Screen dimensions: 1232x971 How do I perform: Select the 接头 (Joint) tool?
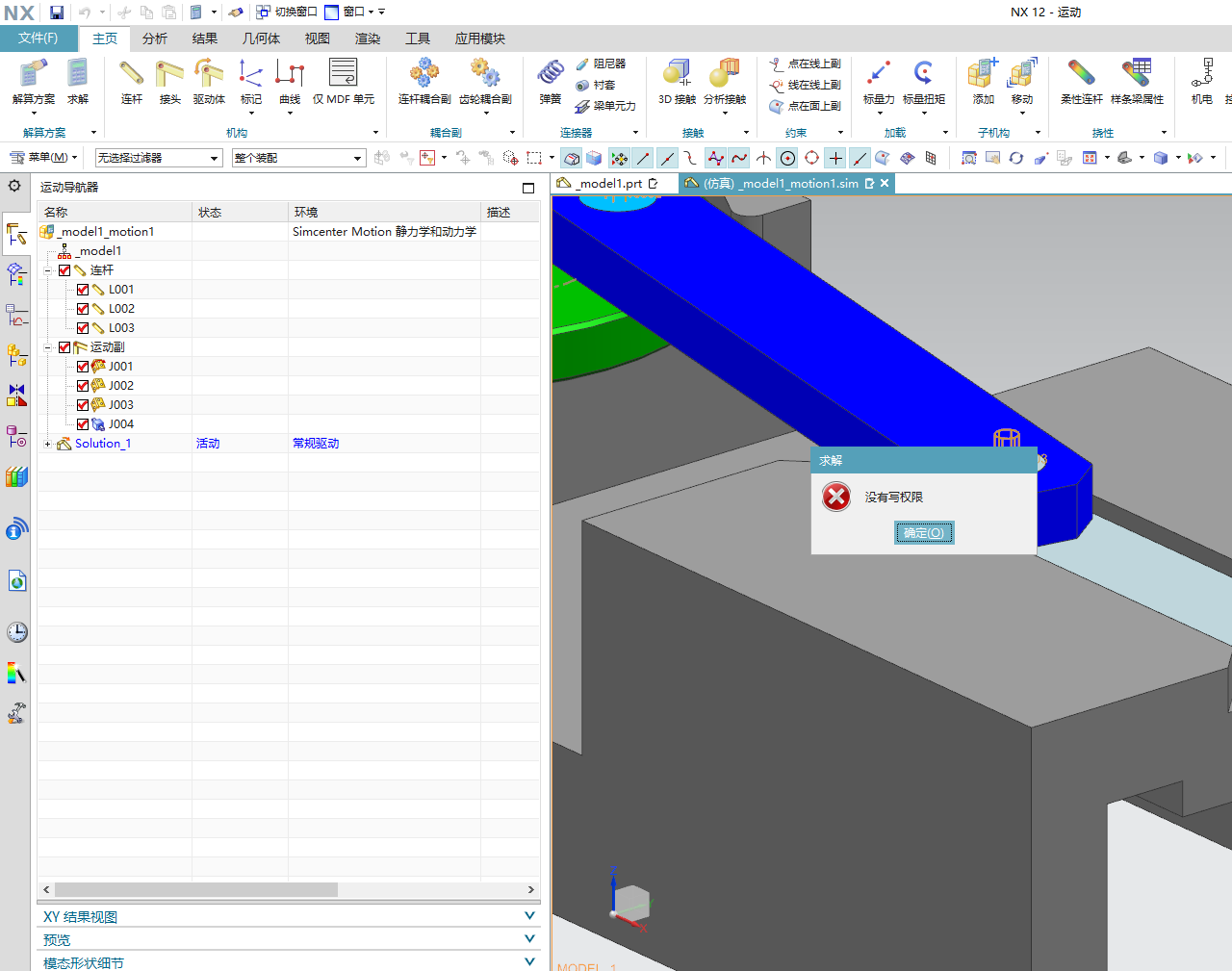click(170, 82)
